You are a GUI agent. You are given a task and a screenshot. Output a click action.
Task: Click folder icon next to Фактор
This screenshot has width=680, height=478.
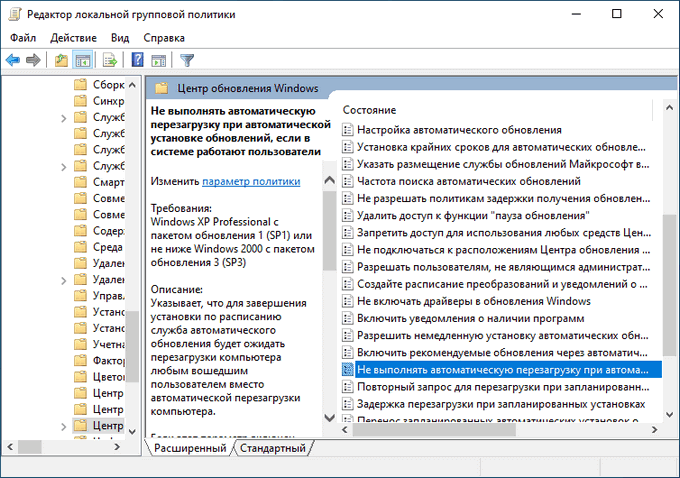(80, 360)
